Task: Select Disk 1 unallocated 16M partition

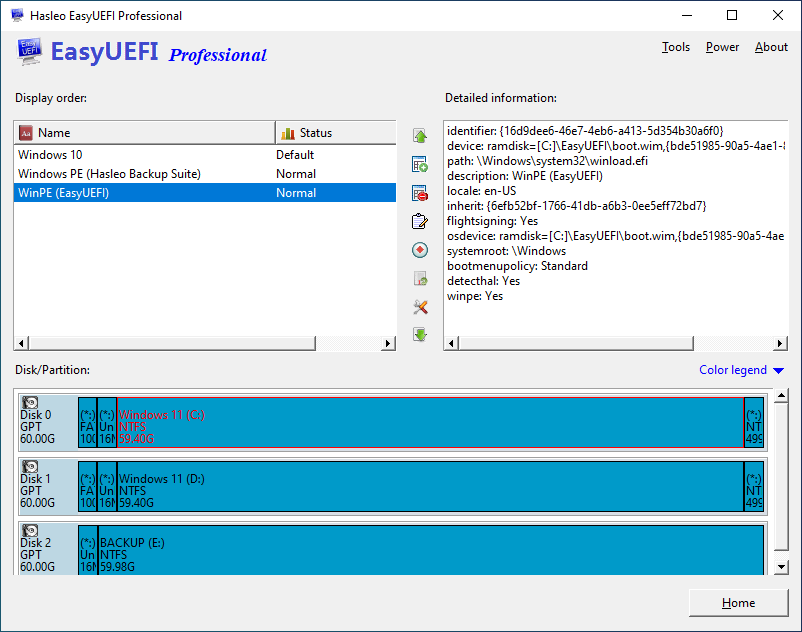Action: pos(107,487)
